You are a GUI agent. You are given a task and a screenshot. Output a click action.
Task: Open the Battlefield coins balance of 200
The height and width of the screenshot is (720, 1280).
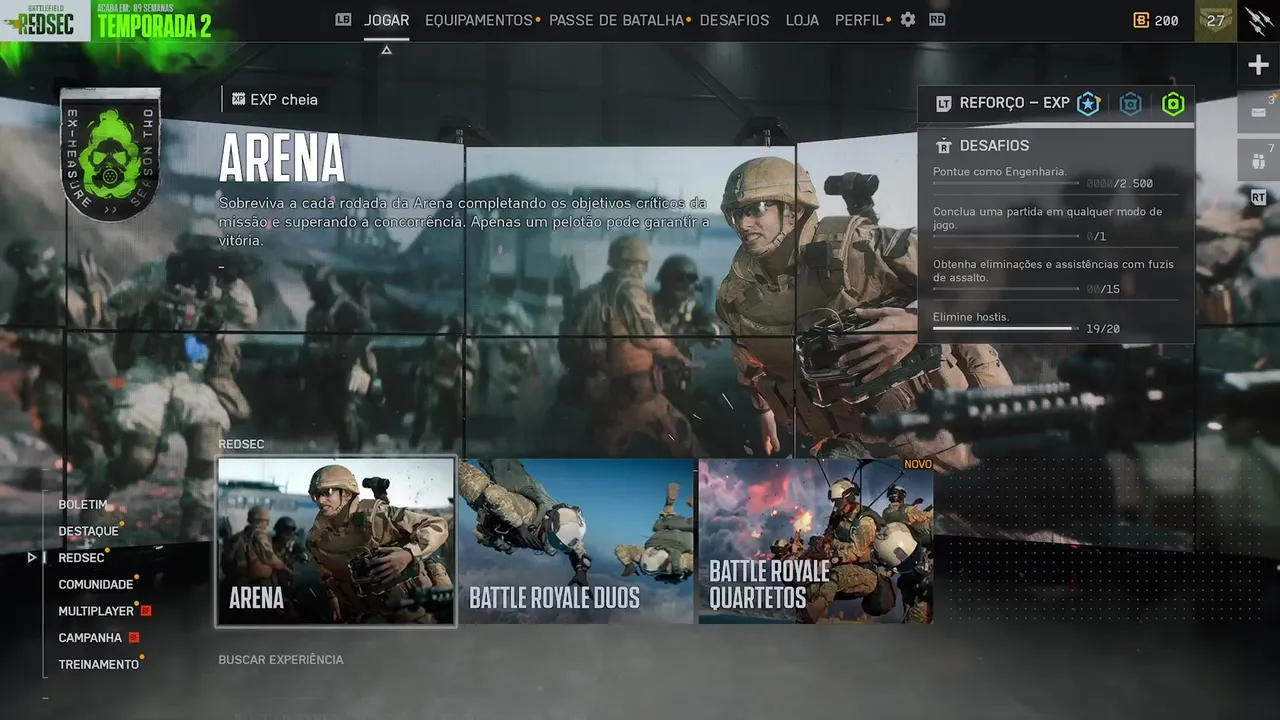(1156, 20)
